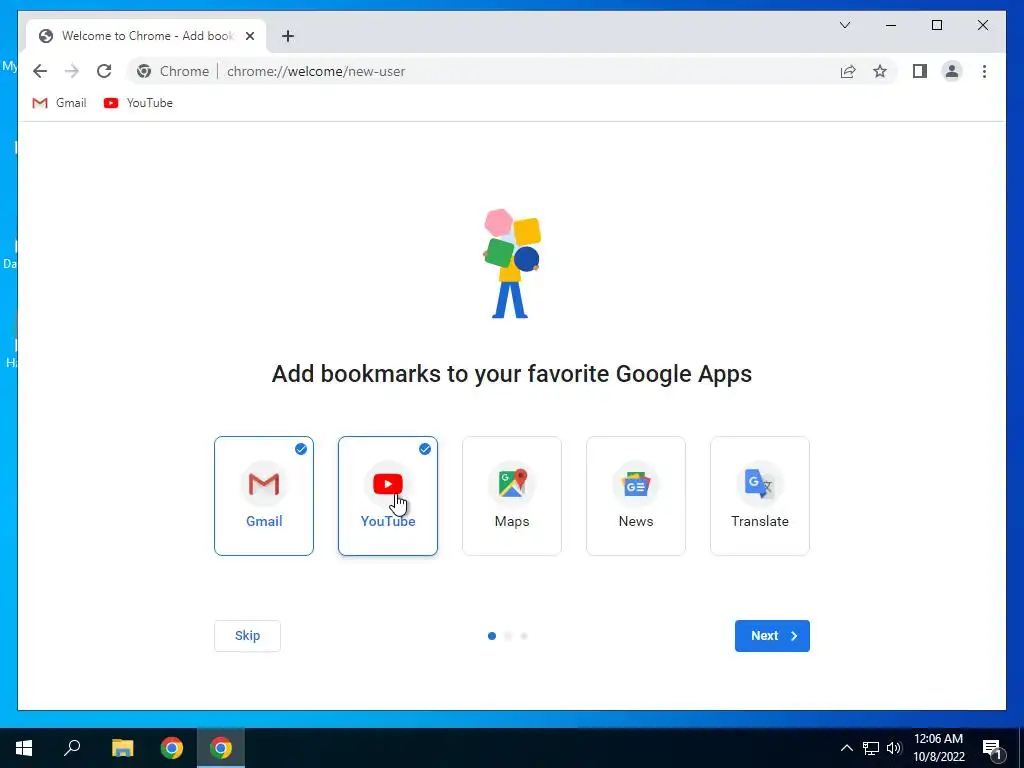Open the volume tray icon

tap(894, 748)
